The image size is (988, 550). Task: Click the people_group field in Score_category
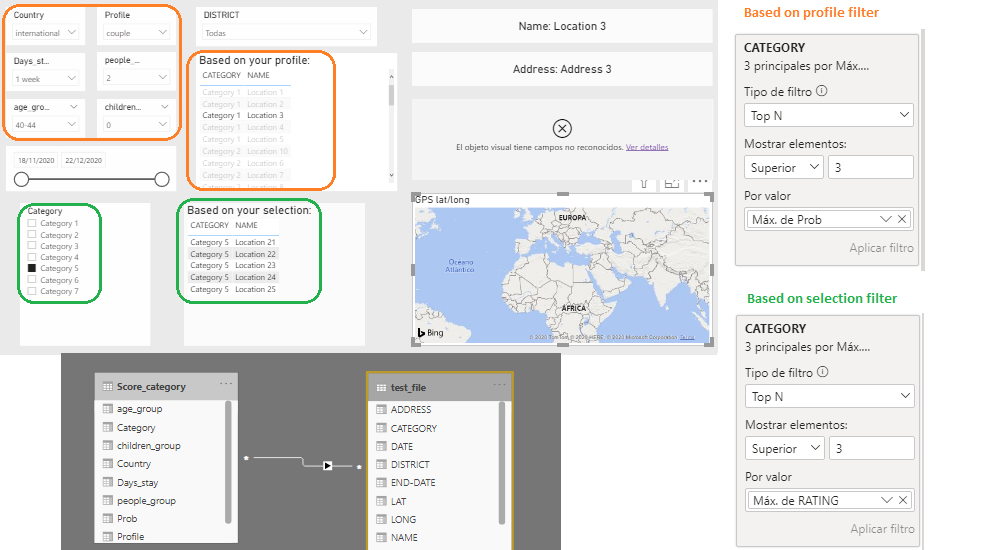point(146,501)
